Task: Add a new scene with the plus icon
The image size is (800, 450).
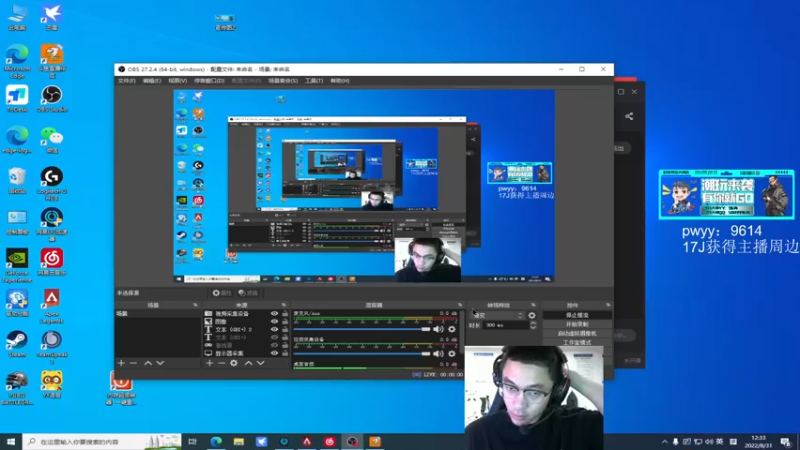Action: pyautogui.click(x=121, y=363)
